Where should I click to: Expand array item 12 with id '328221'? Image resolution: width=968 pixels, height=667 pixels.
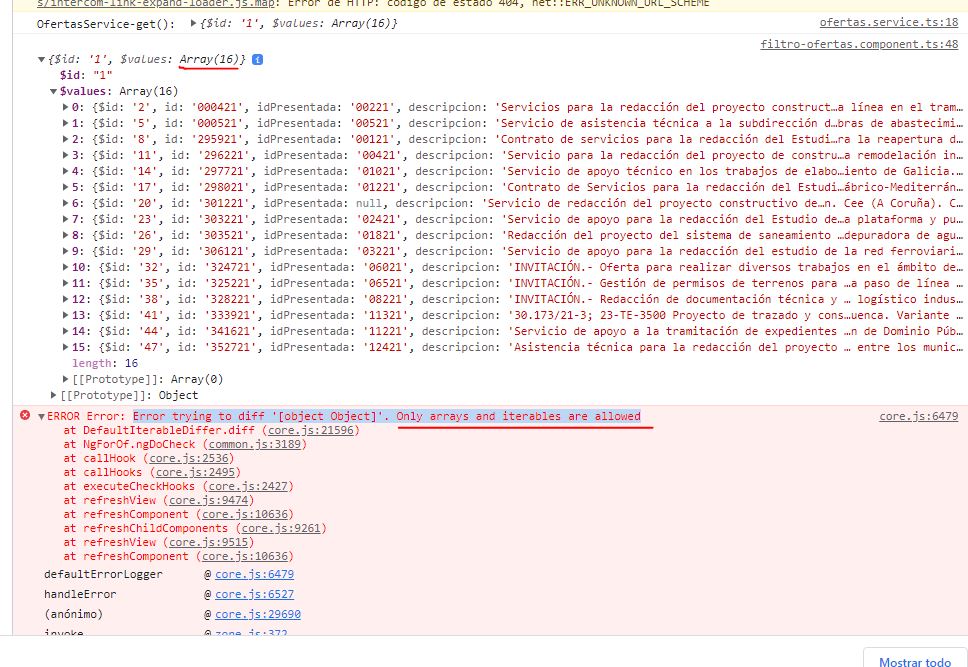65,300
